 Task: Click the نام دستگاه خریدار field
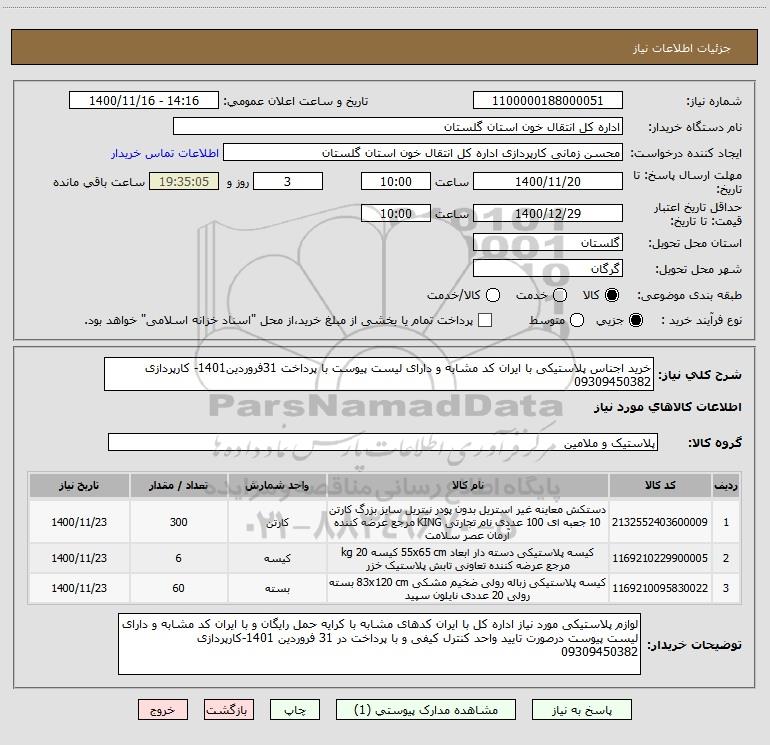[x=398, y=127]
